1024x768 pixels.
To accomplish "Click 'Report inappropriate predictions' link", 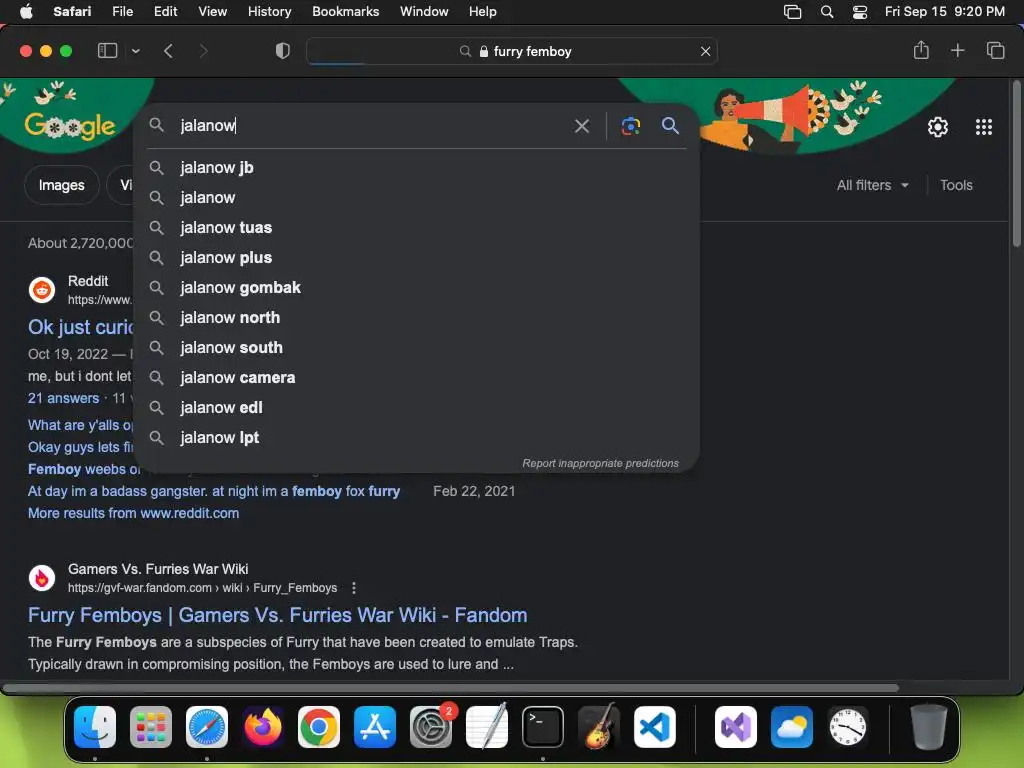I will click(600, 463).
